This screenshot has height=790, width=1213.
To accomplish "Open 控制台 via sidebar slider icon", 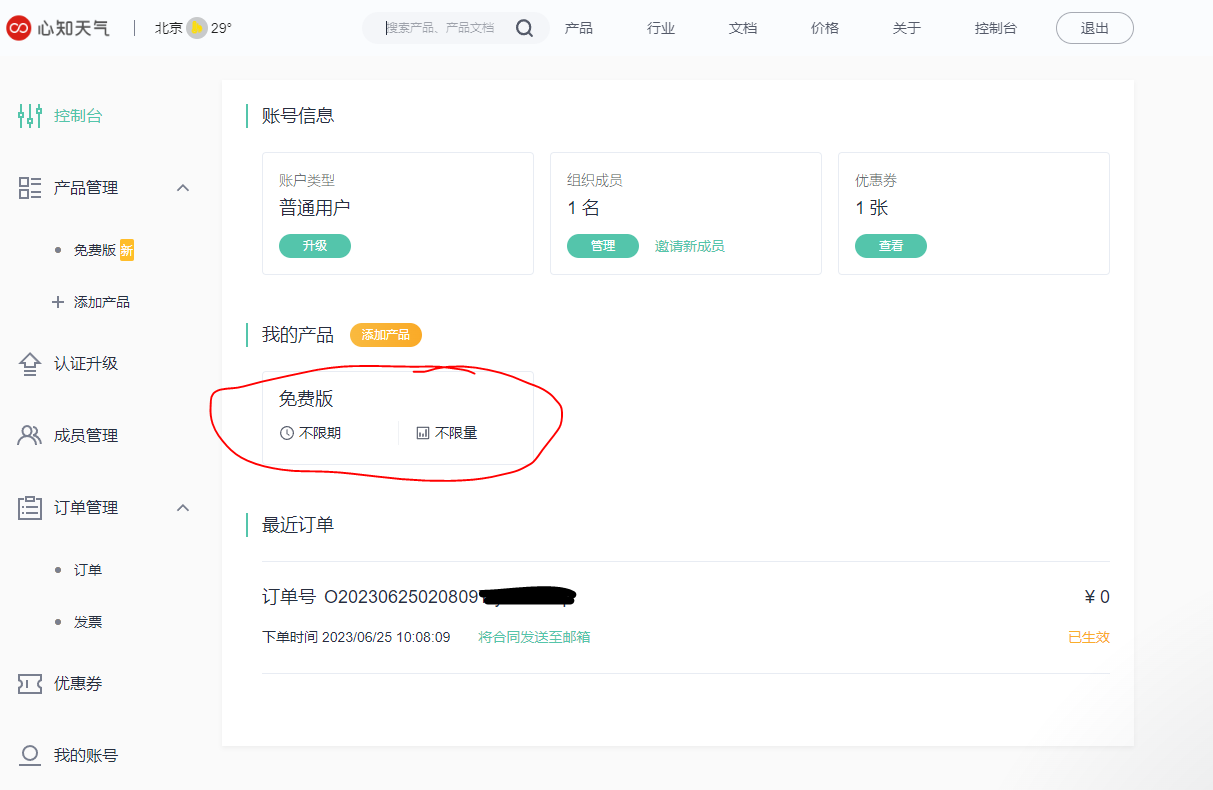I will coord(30,116).
